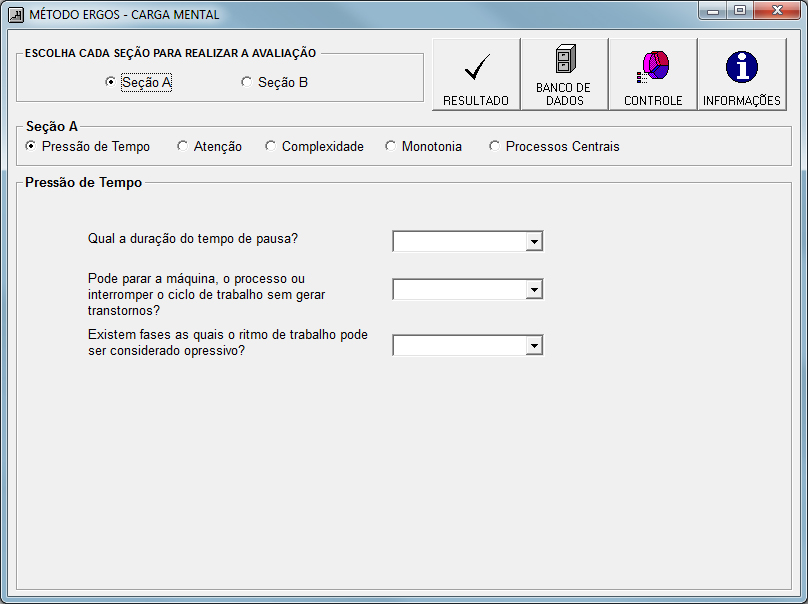808x604 pixels.
Task: Open the Informações info button
Action: (742, 74)
